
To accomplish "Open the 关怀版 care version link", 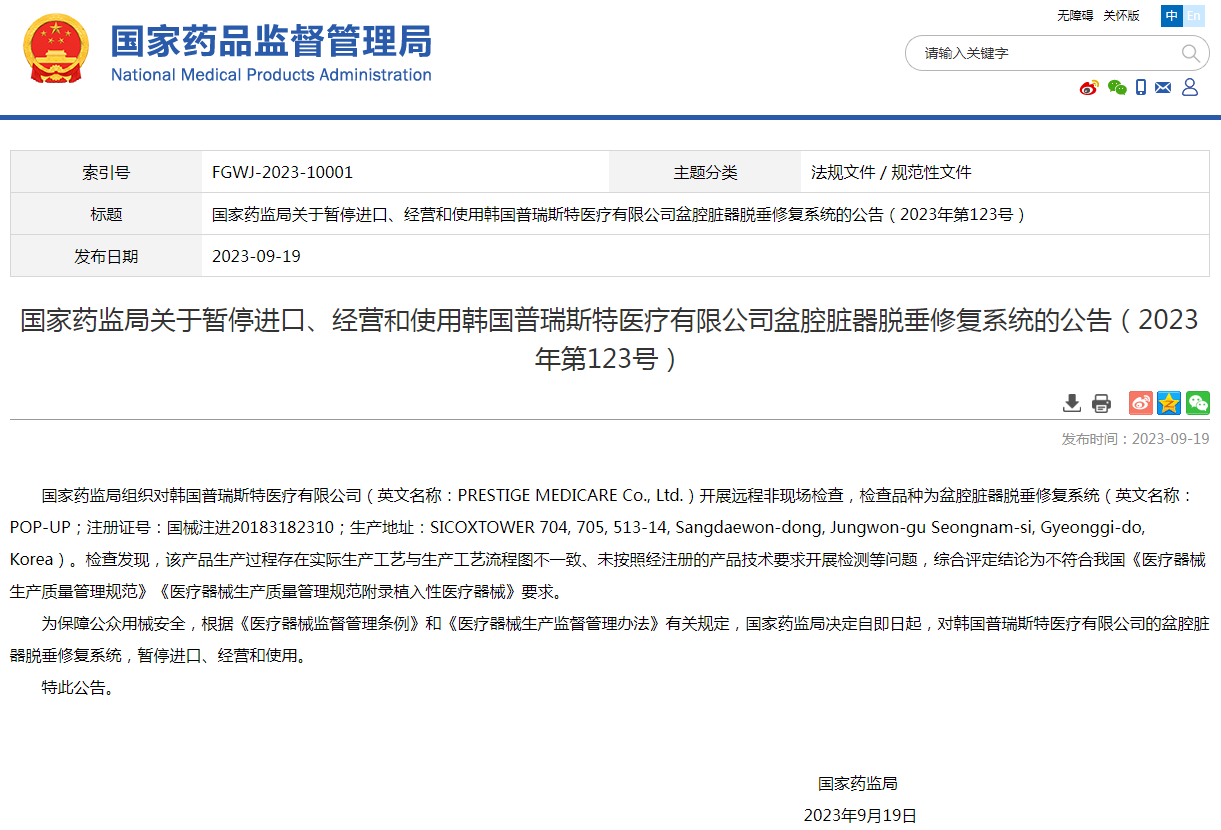I will pos(1121,16).
